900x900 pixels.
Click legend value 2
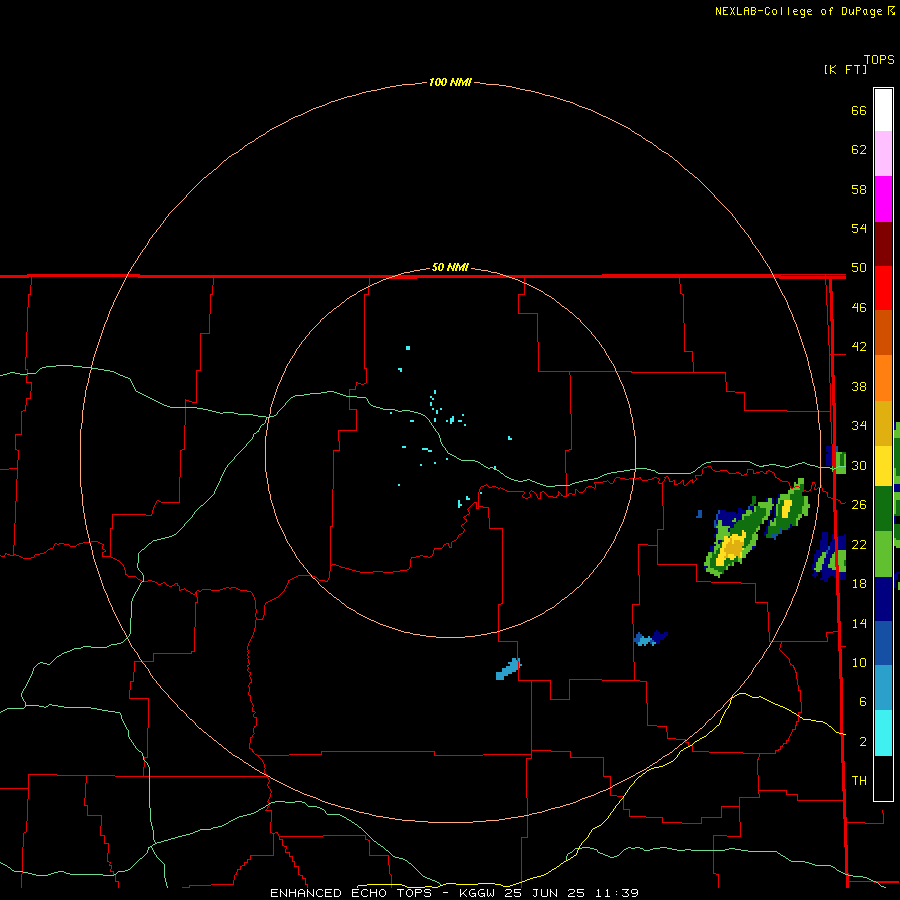pos(862,742)
